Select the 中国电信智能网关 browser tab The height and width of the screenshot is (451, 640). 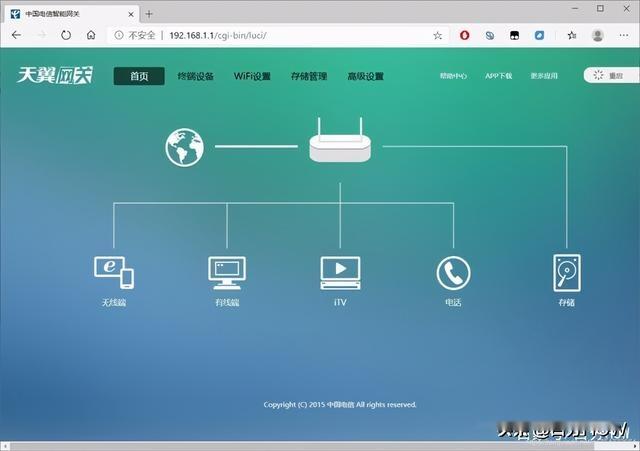(x=73, y=14)
